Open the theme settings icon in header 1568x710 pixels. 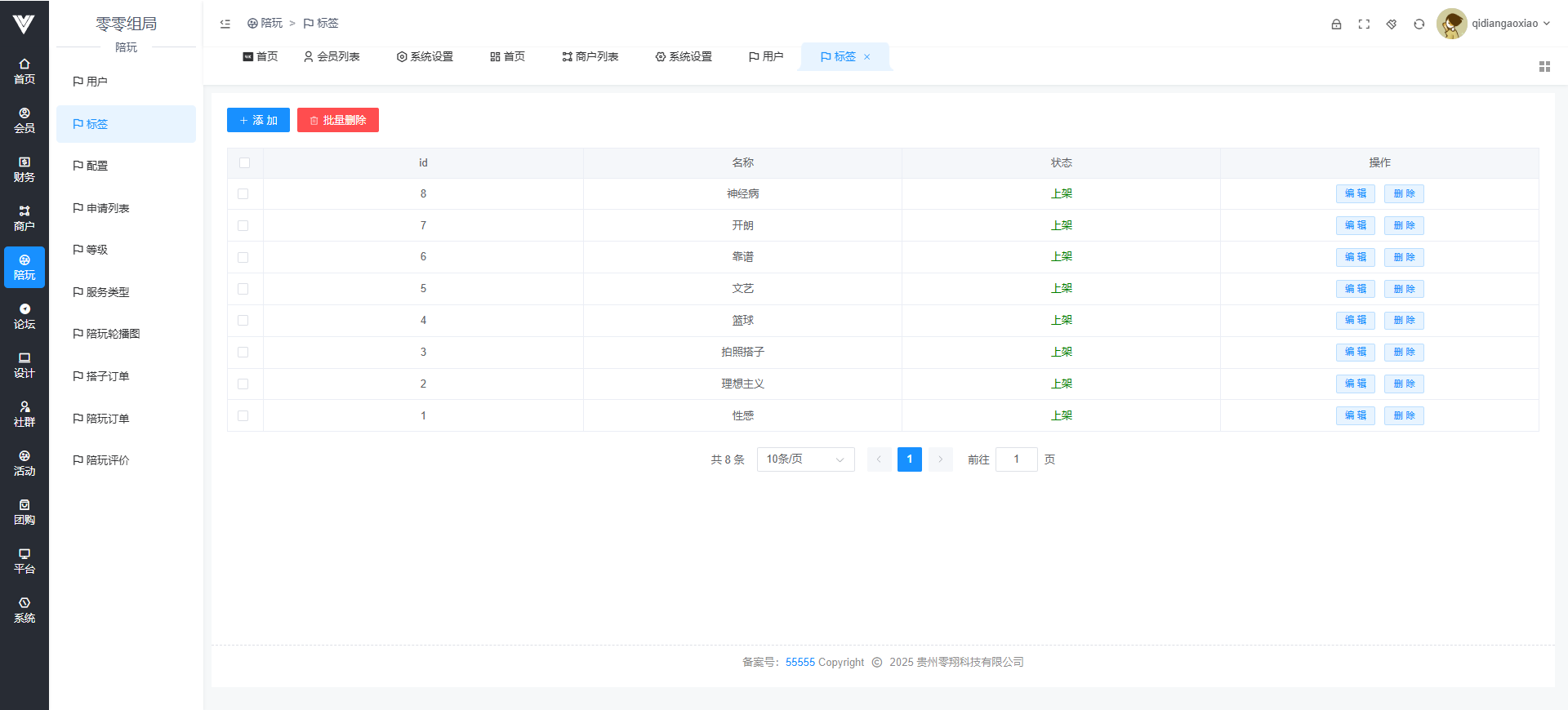click(1392, 24)
